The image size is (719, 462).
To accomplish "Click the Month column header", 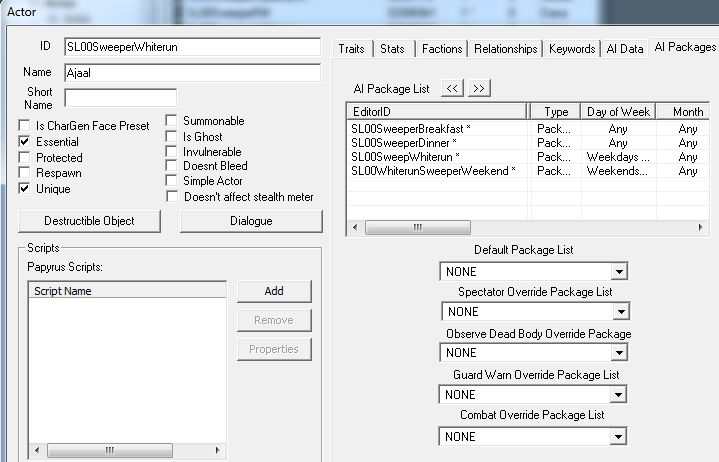I will [683, 112].
